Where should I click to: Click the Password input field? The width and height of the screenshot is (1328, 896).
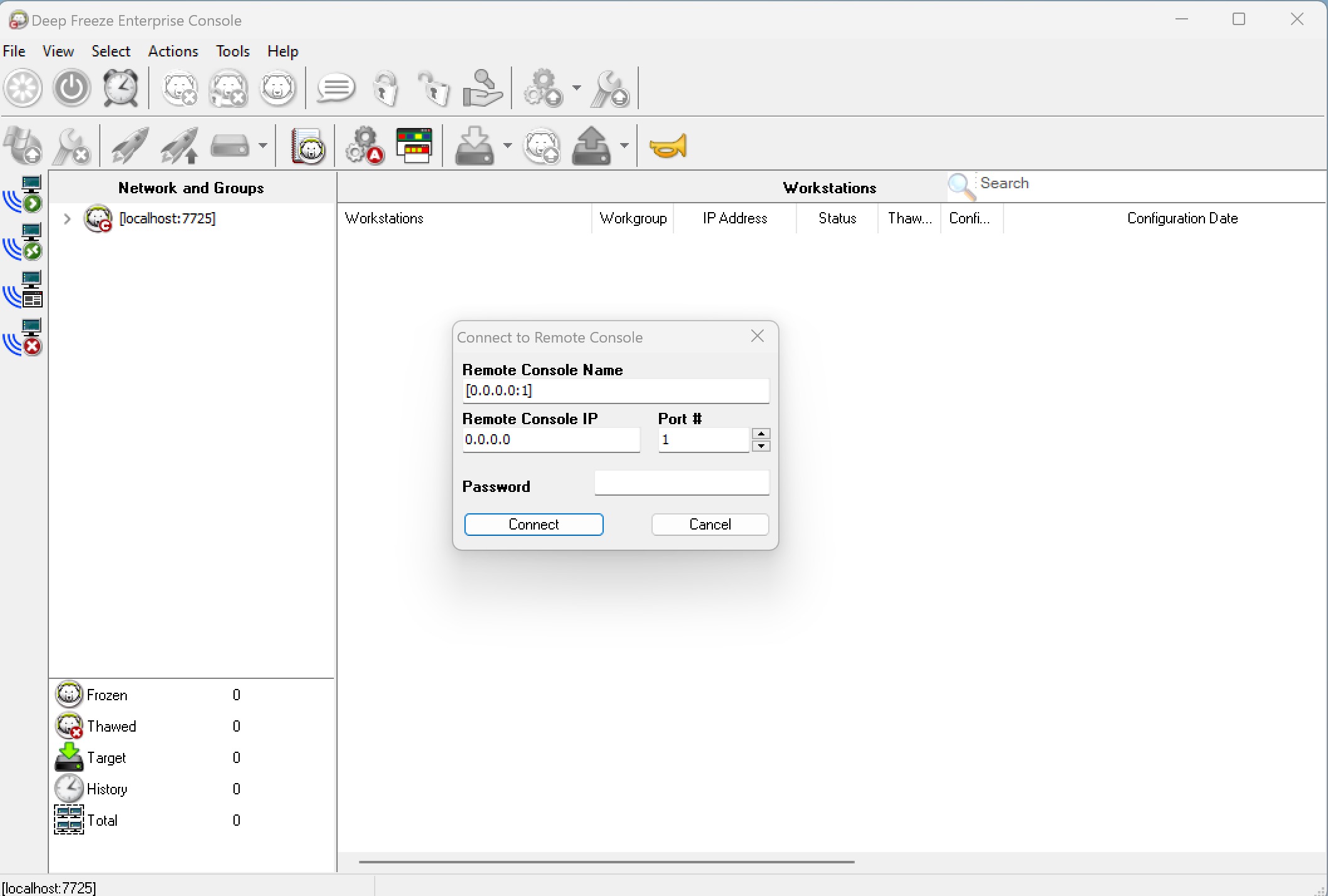coord(682,483)
